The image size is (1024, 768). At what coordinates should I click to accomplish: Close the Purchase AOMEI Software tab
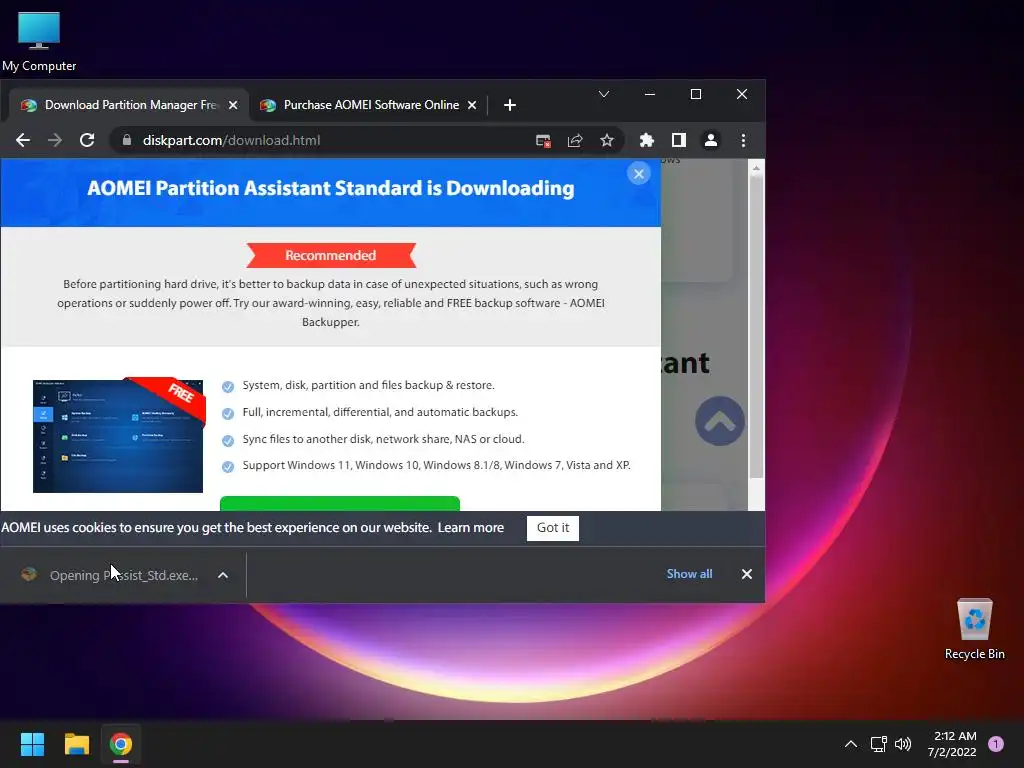click(x=472, y=105)
